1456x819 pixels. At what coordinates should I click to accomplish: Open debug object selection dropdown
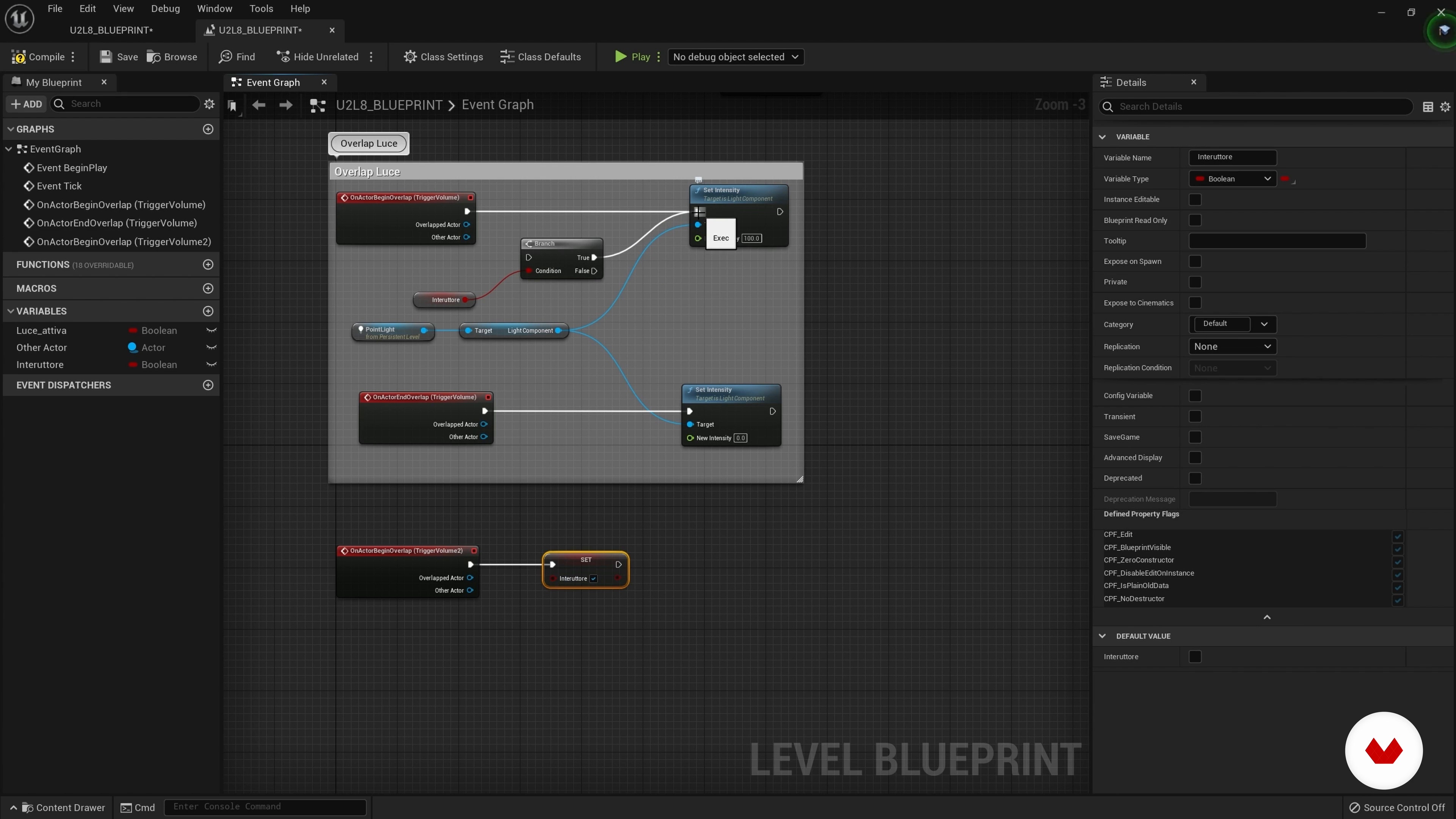tap(736, 56)
